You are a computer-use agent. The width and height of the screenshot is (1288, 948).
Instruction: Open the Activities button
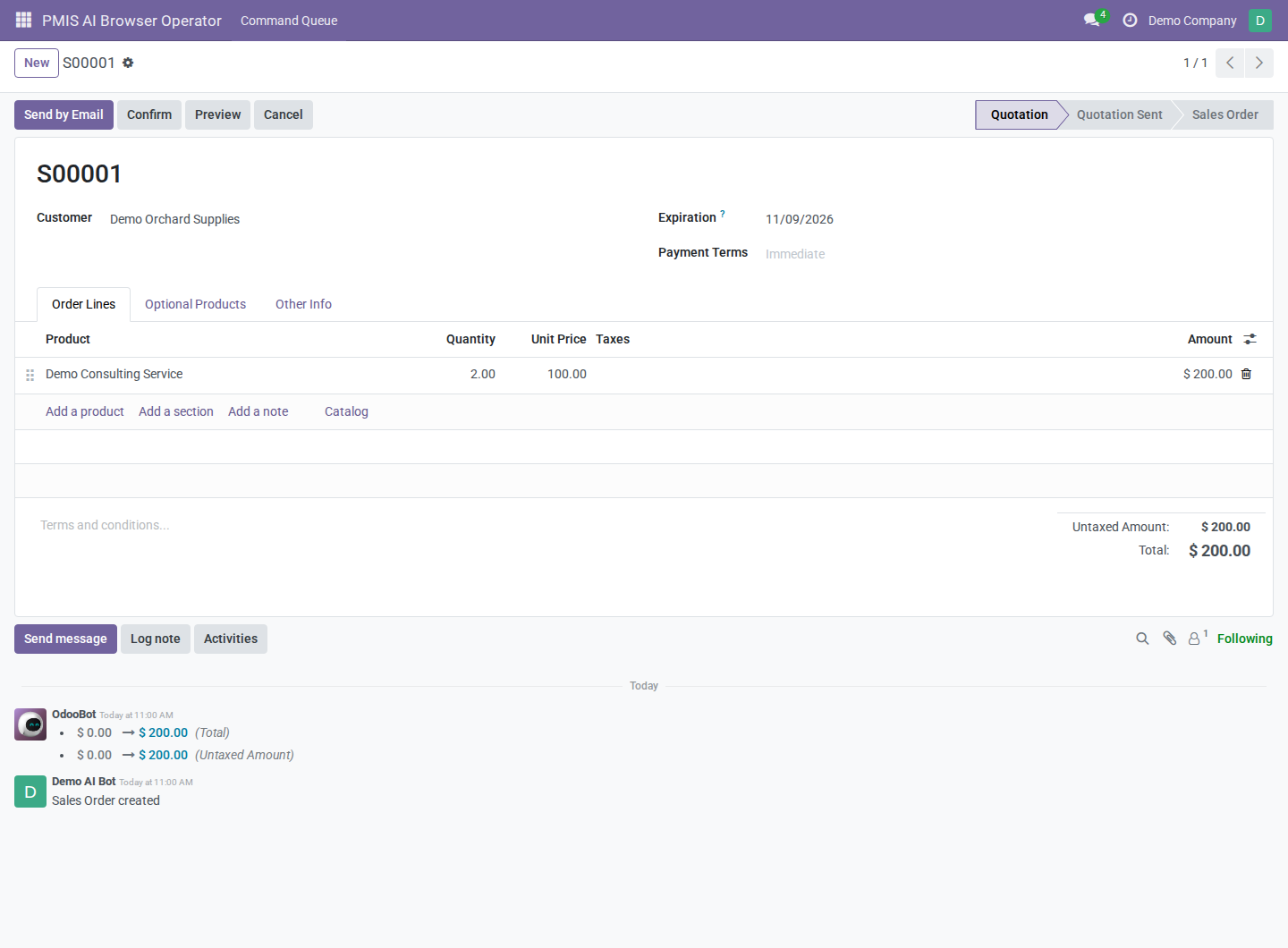click(231, 639)
